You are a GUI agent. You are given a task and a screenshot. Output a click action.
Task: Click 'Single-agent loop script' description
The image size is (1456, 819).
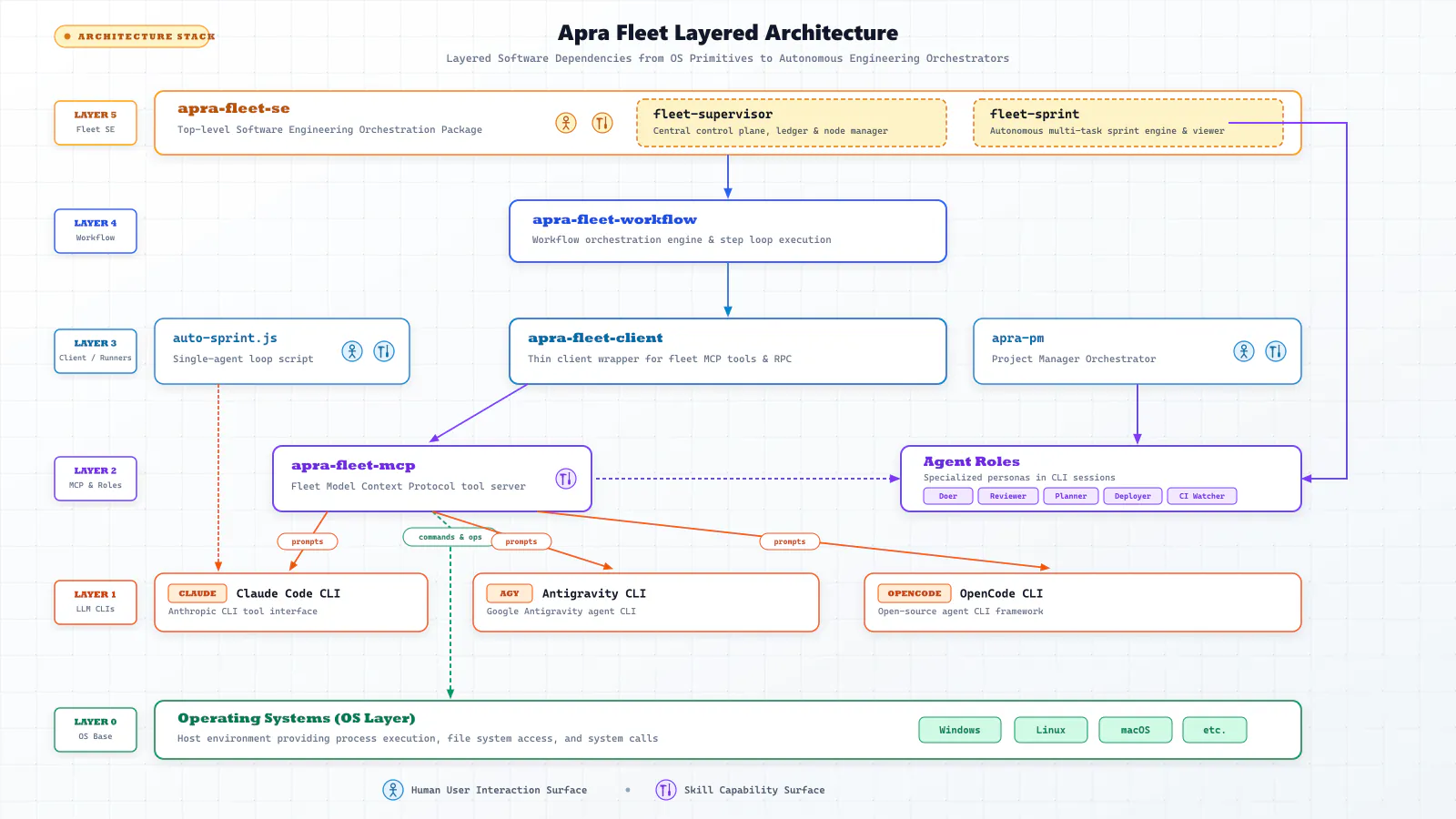(x=243, y=359)
